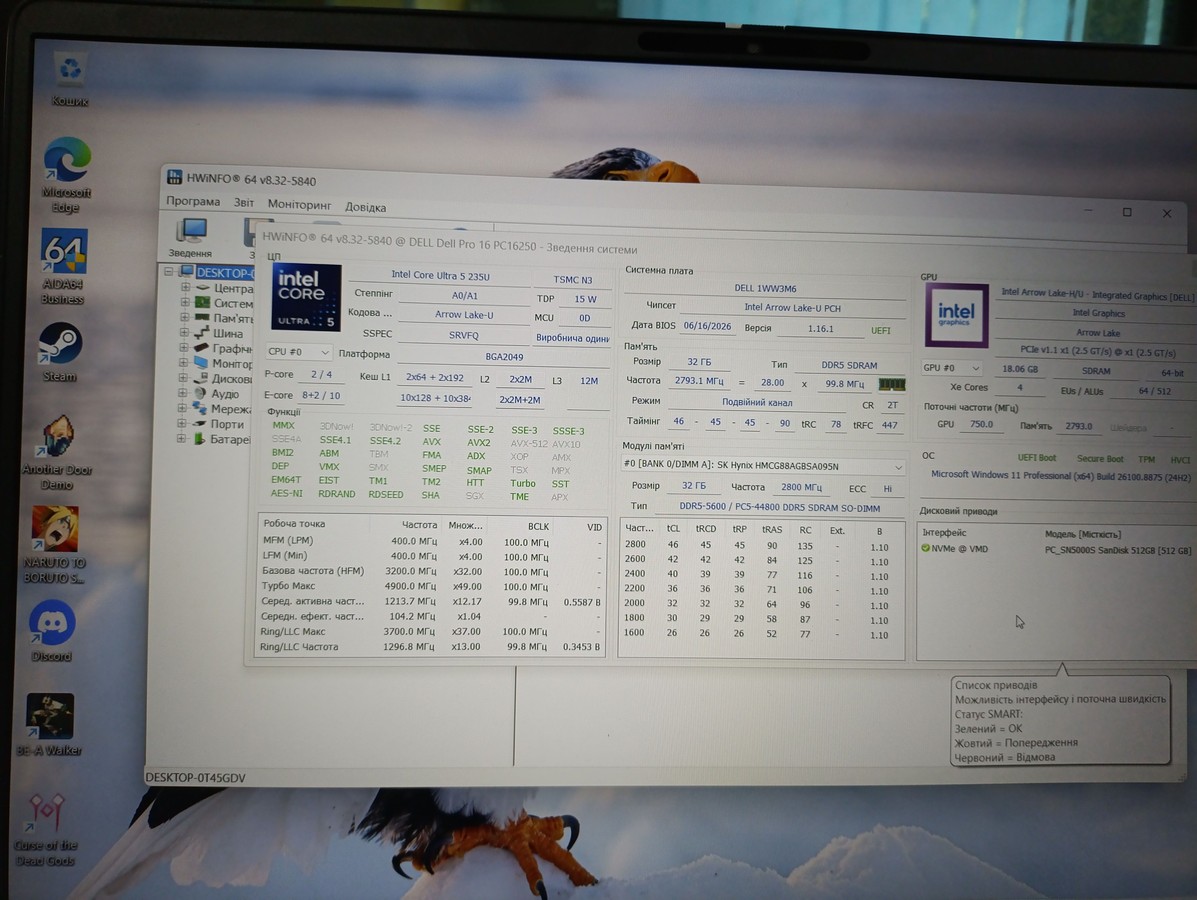The height and width of the screenshot is (900, 1197).
Task: Click the HVCI indicator
Action: (1180, 460)
